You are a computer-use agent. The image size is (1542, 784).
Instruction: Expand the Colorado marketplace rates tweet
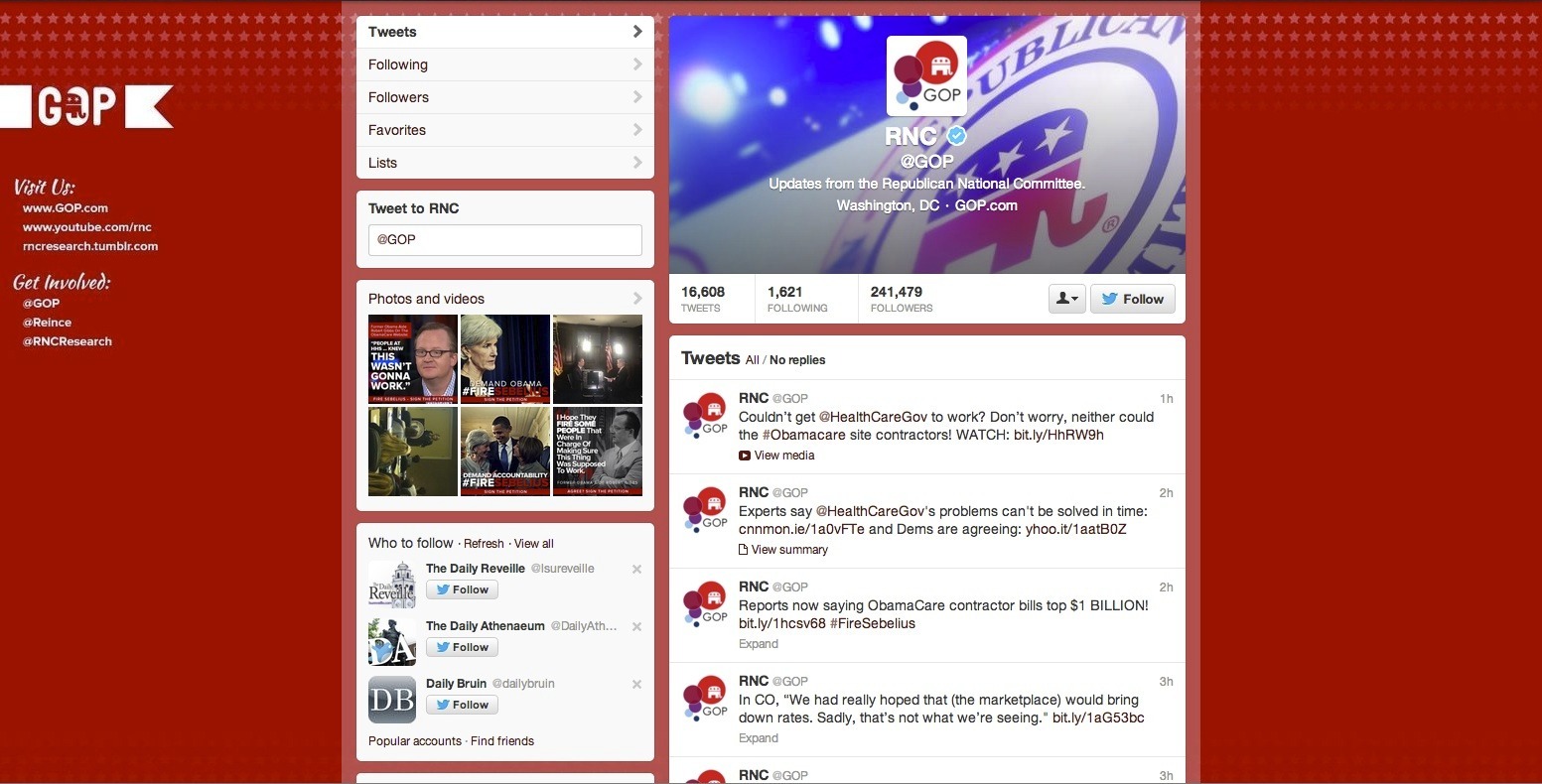[x=759, y=738]
